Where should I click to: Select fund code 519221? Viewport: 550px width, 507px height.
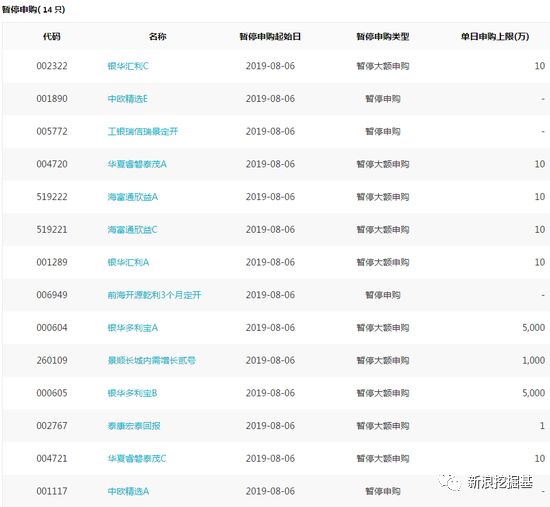pos(52,229)
